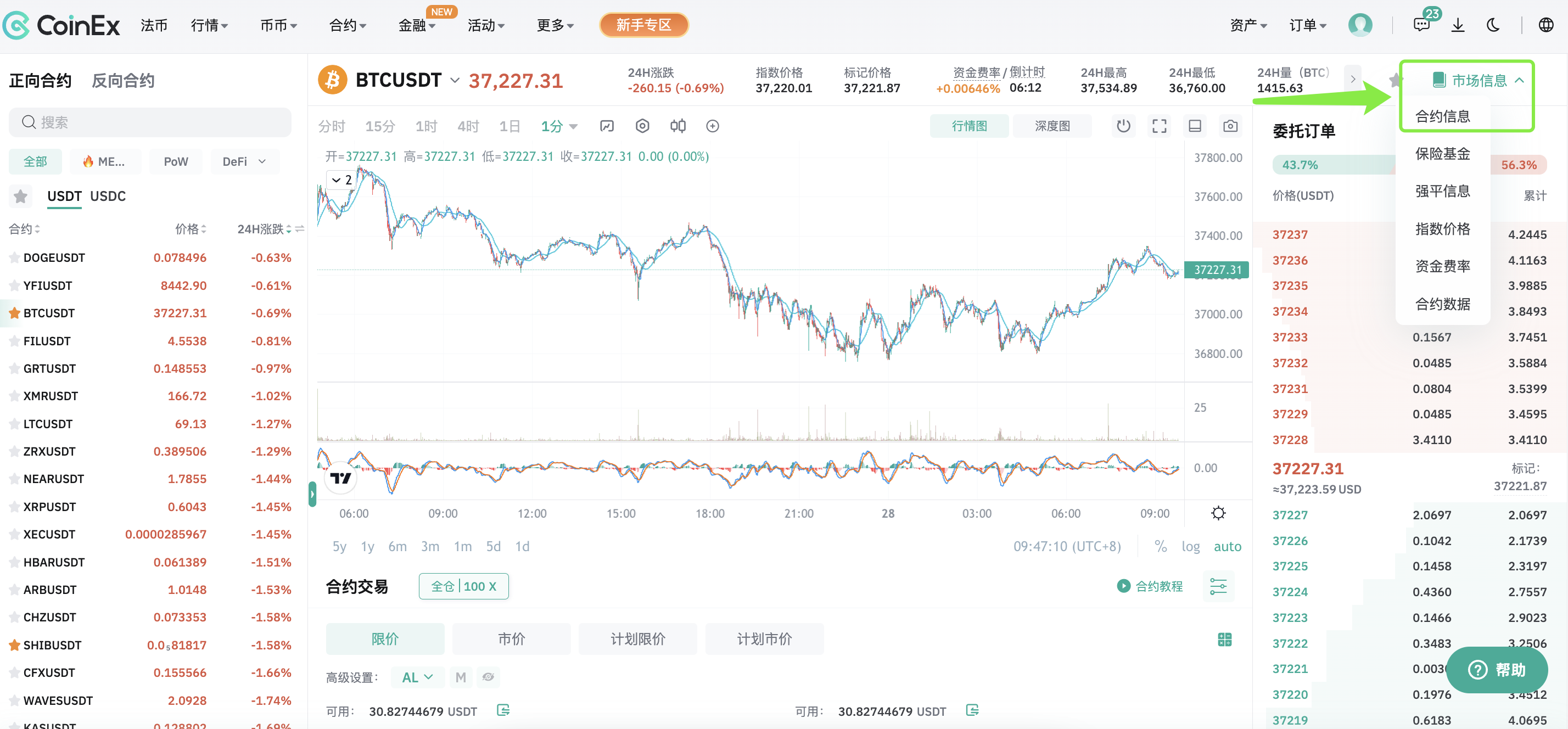This screenshot has width=1568, height=729.
Task: Expand the 资产 dropdown
Action: (1248, 25)
